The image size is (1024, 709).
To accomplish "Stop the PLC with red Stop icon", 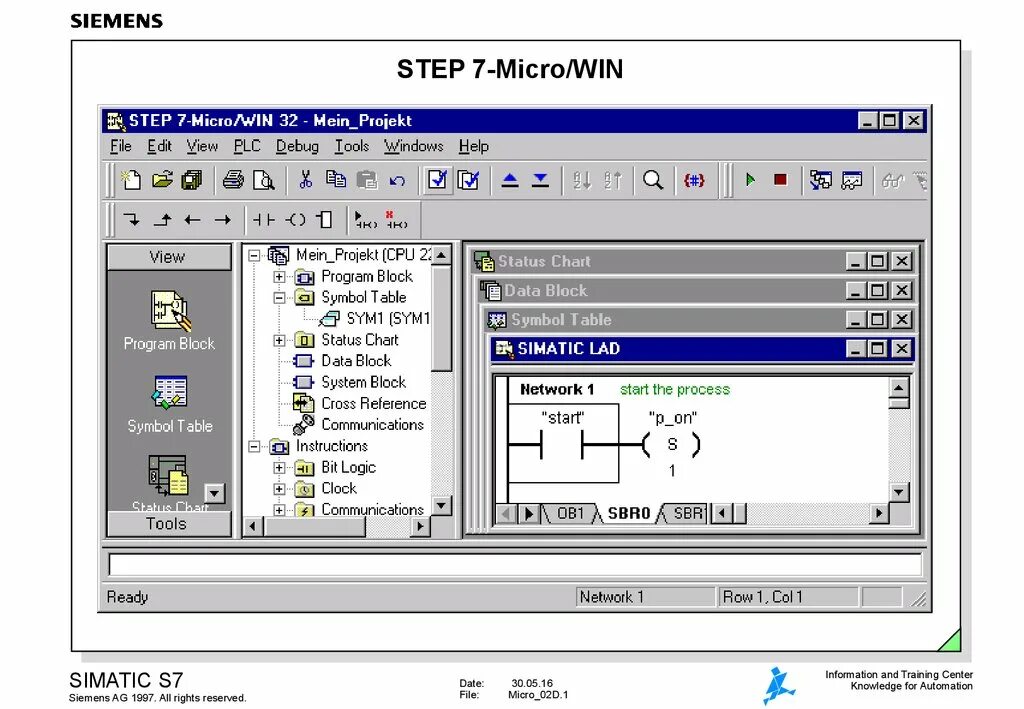I will 780,180.
